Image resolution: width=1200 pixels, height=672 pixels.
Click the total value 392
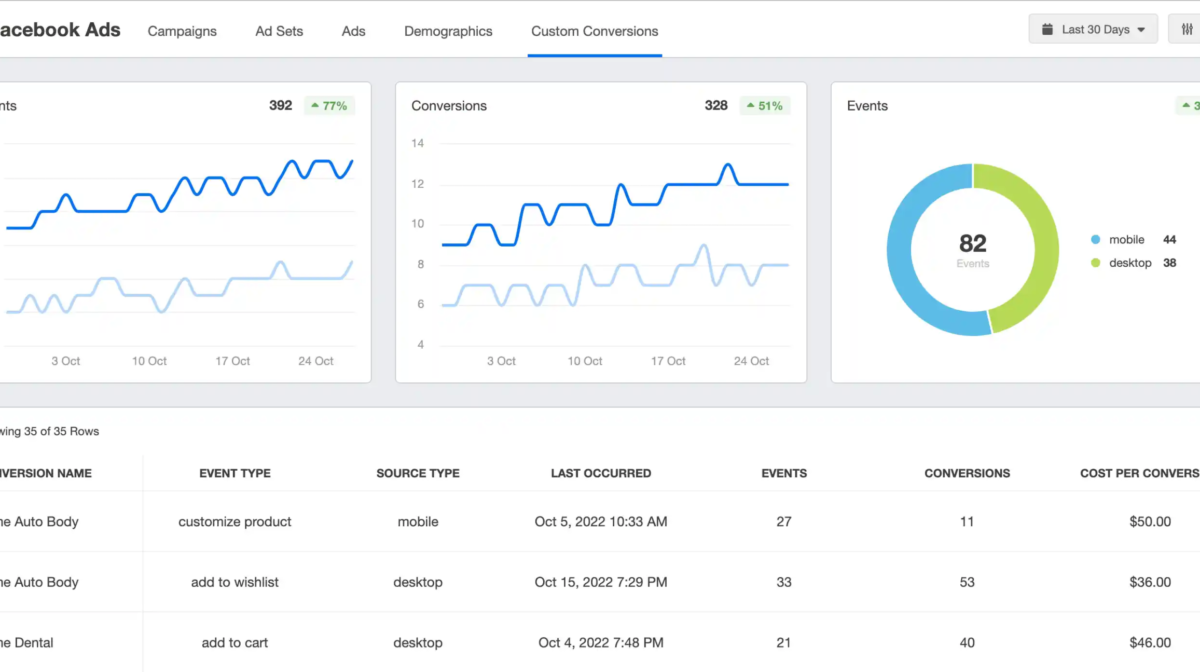281,105
